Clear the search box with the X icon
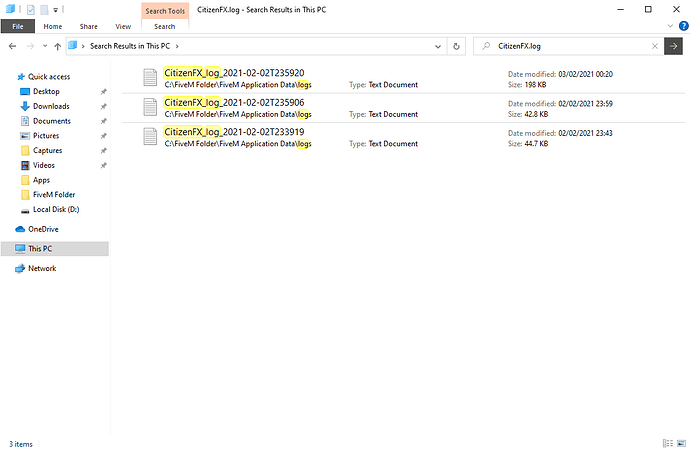 click(653, 46)
